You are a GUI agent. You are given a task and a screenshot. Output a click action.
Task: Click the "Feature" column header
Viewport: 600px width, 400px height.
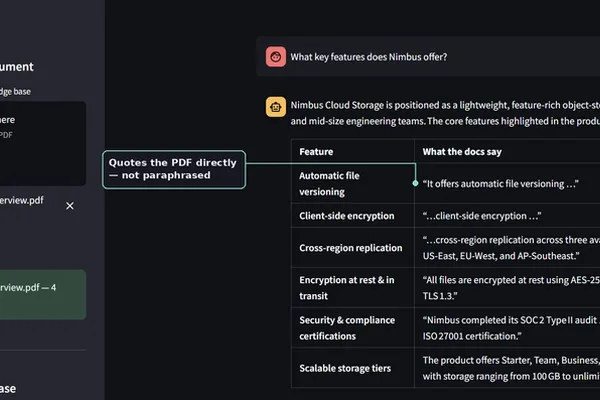point(352,152)
